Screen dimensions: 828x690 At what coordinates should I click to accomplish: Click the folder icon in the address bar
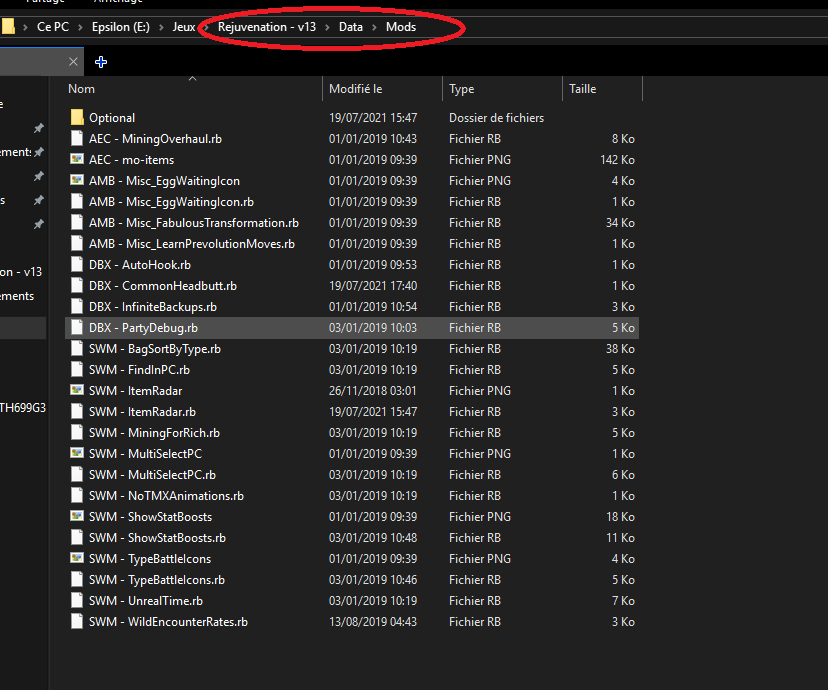8,26
